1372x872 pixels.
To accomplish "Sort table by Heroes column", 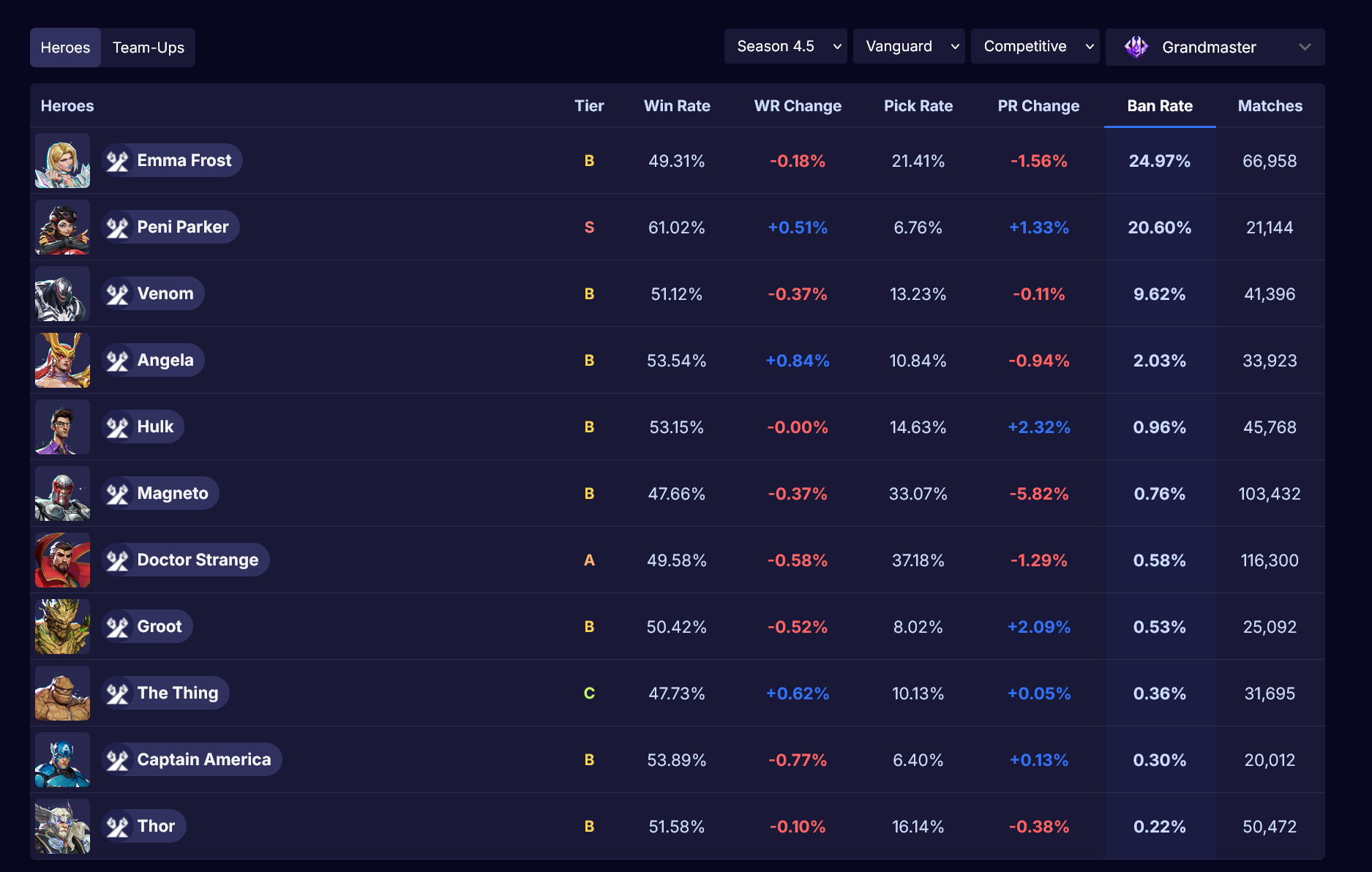I will tap(67, 106).
